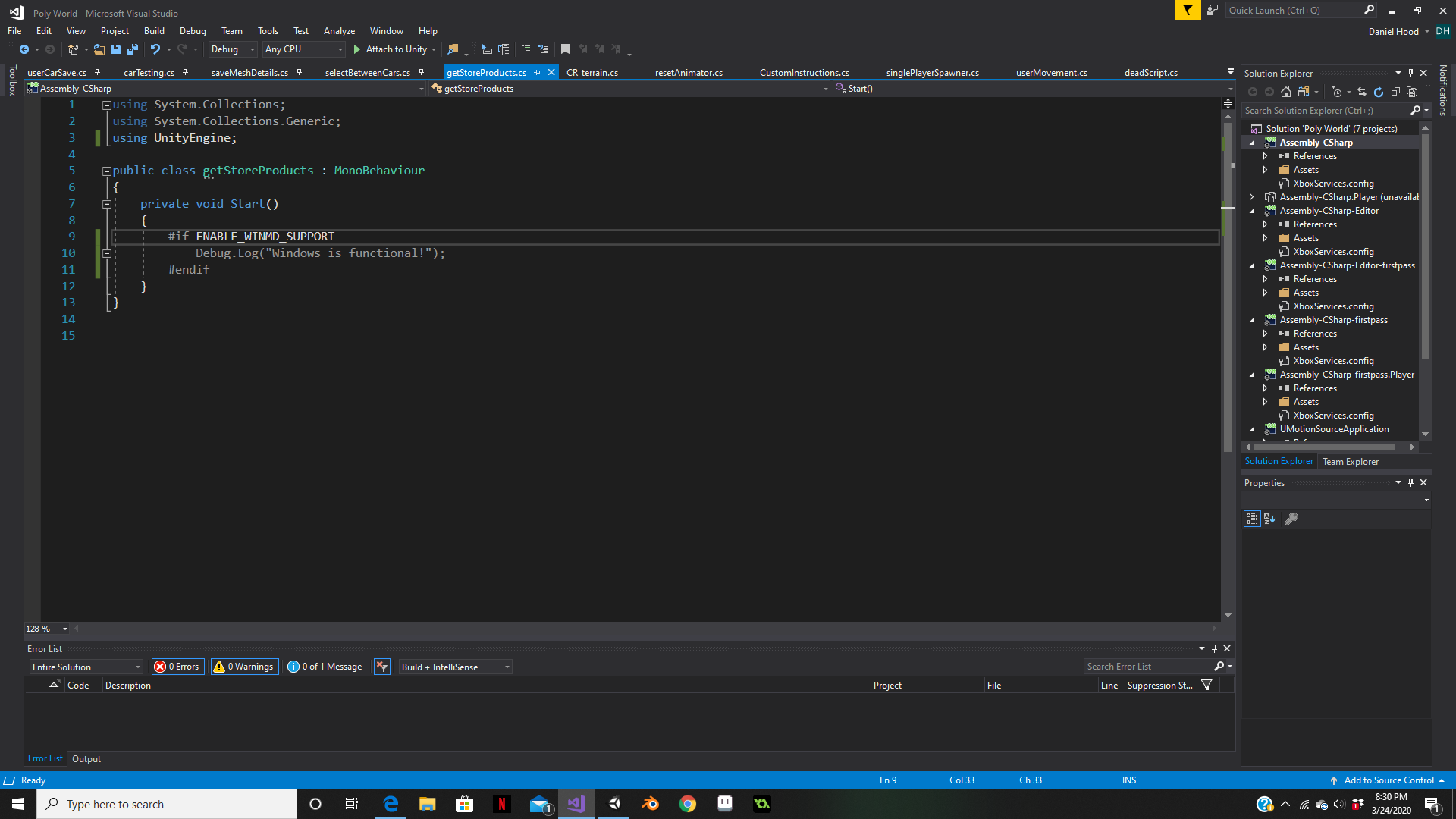Image resolution: width=1456 pixels, height=819 pixels.
Task: Toggle the 0 Errors filter
Action: (x=177, y=667)
